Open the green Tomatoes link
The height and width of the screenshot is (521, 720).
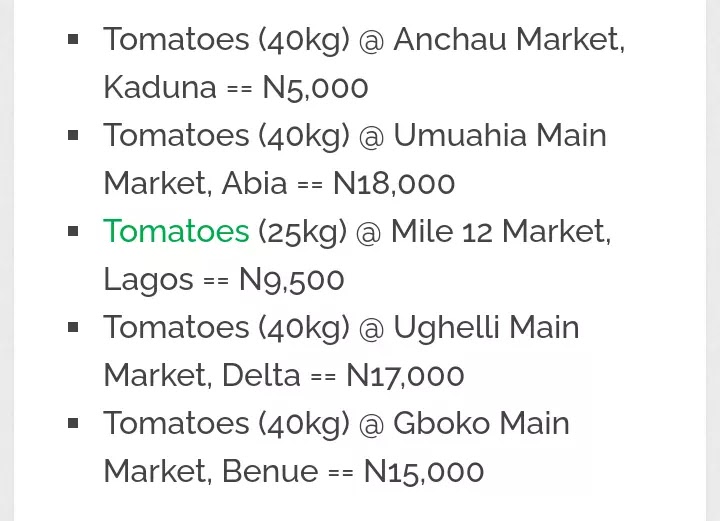pos(176,231)
